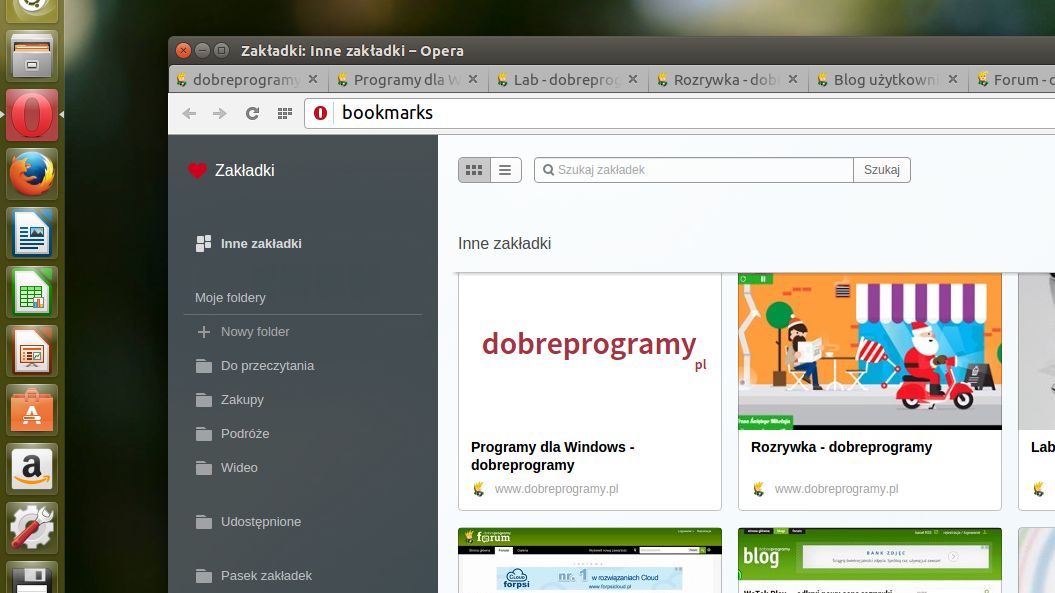The width and height of the screenshot is (1055, 593).
Task: Click the Inne zakładki tiles icon
Action: [203, 244]
